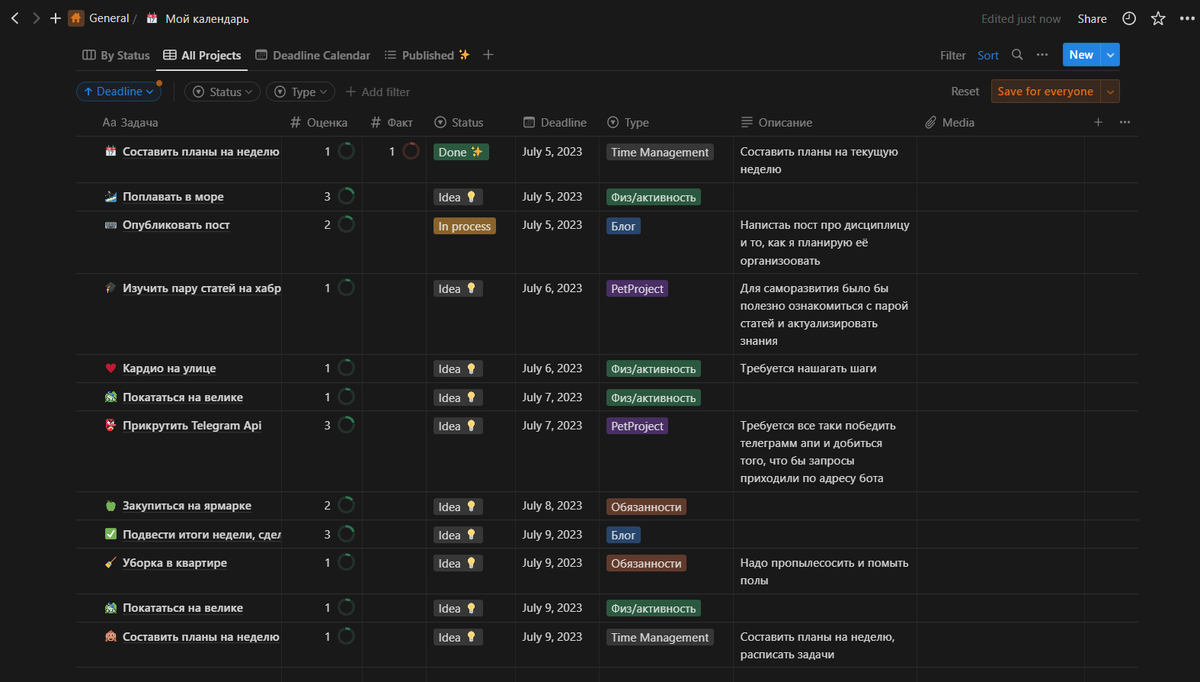This screenshot has height=682, width=1200.
Task: Switch to the By Status tab
Action: pyautogui.click(x=116, y=55)
